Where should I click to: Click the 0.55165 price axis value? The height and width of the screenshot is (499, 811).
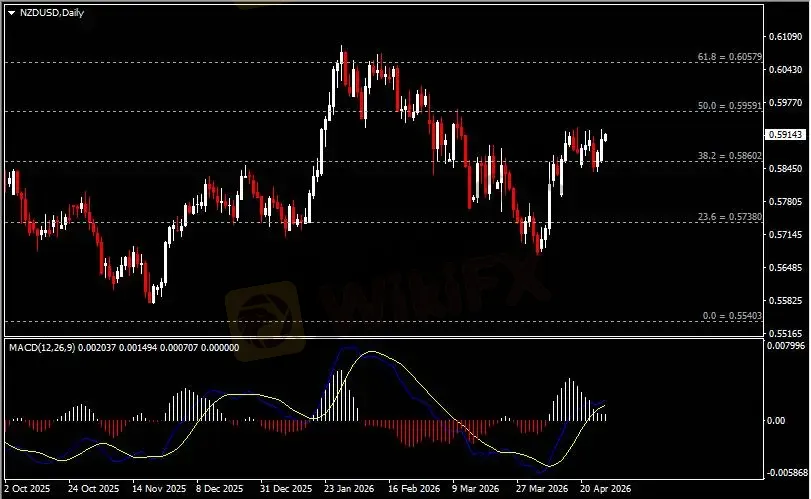coord(785,334)
